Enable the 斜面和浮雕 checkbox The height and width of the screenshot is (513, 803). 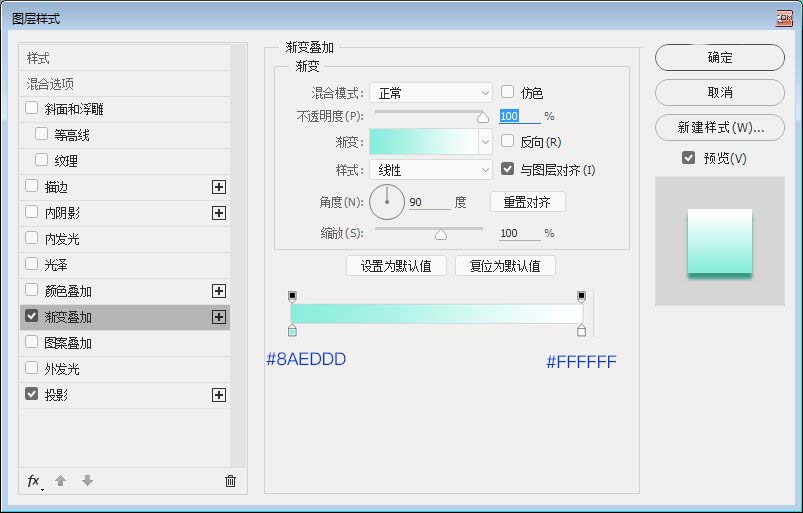coord(32,108)
